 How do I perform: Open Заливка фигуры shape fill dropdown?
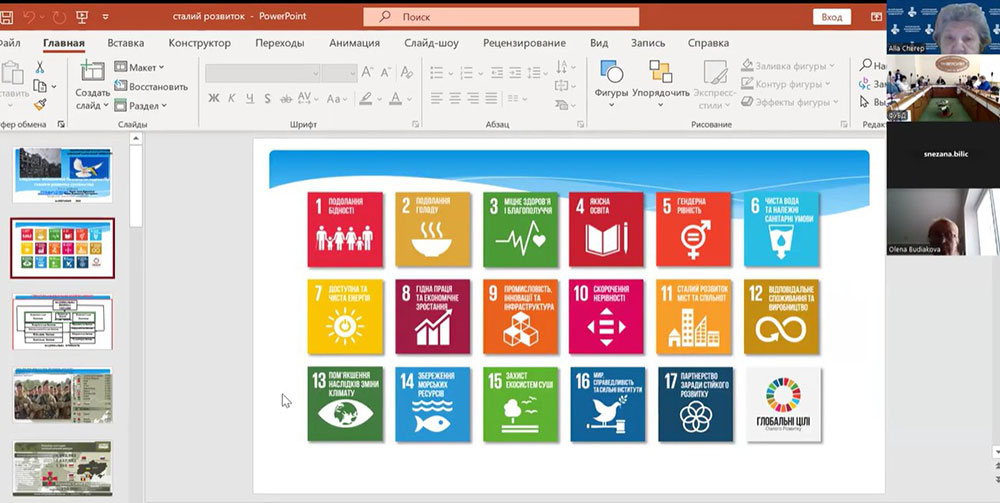[786, 66]
